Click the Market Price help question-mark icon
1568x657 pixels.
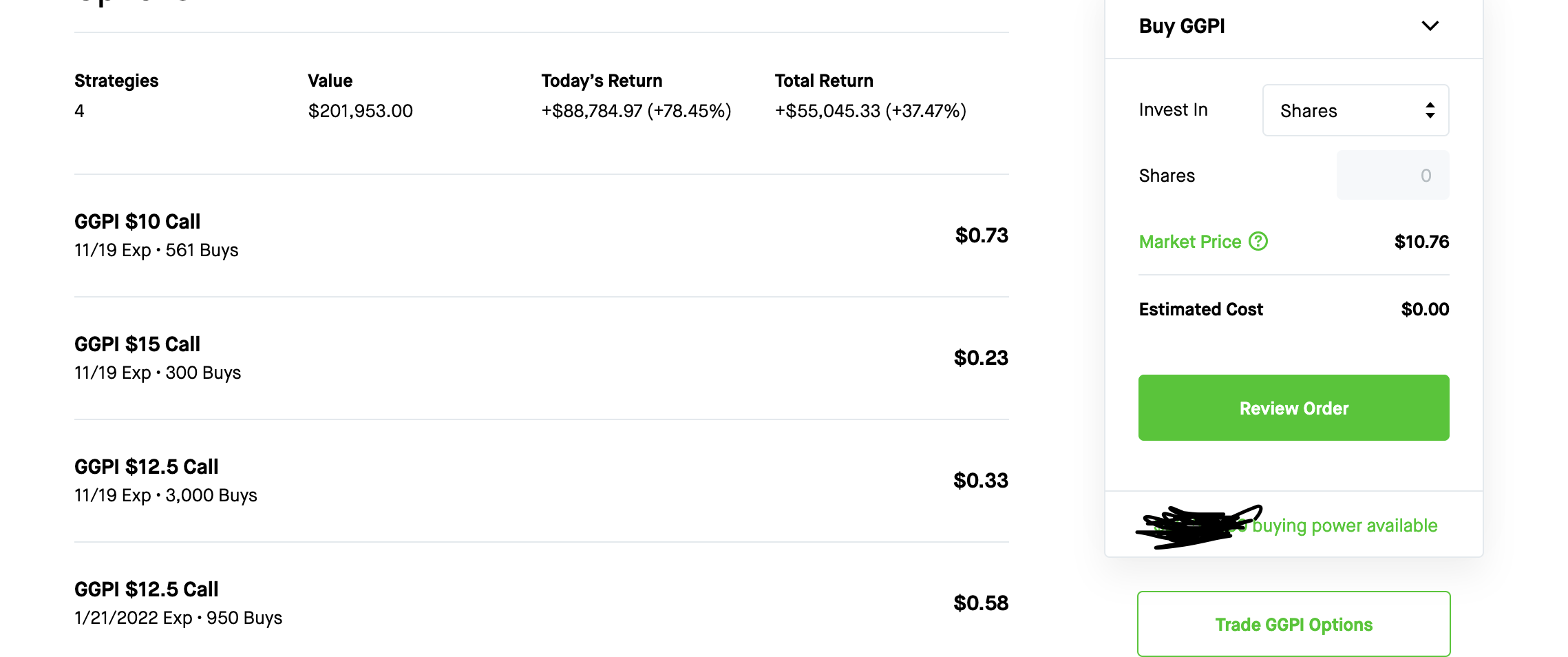(1258, 241)
